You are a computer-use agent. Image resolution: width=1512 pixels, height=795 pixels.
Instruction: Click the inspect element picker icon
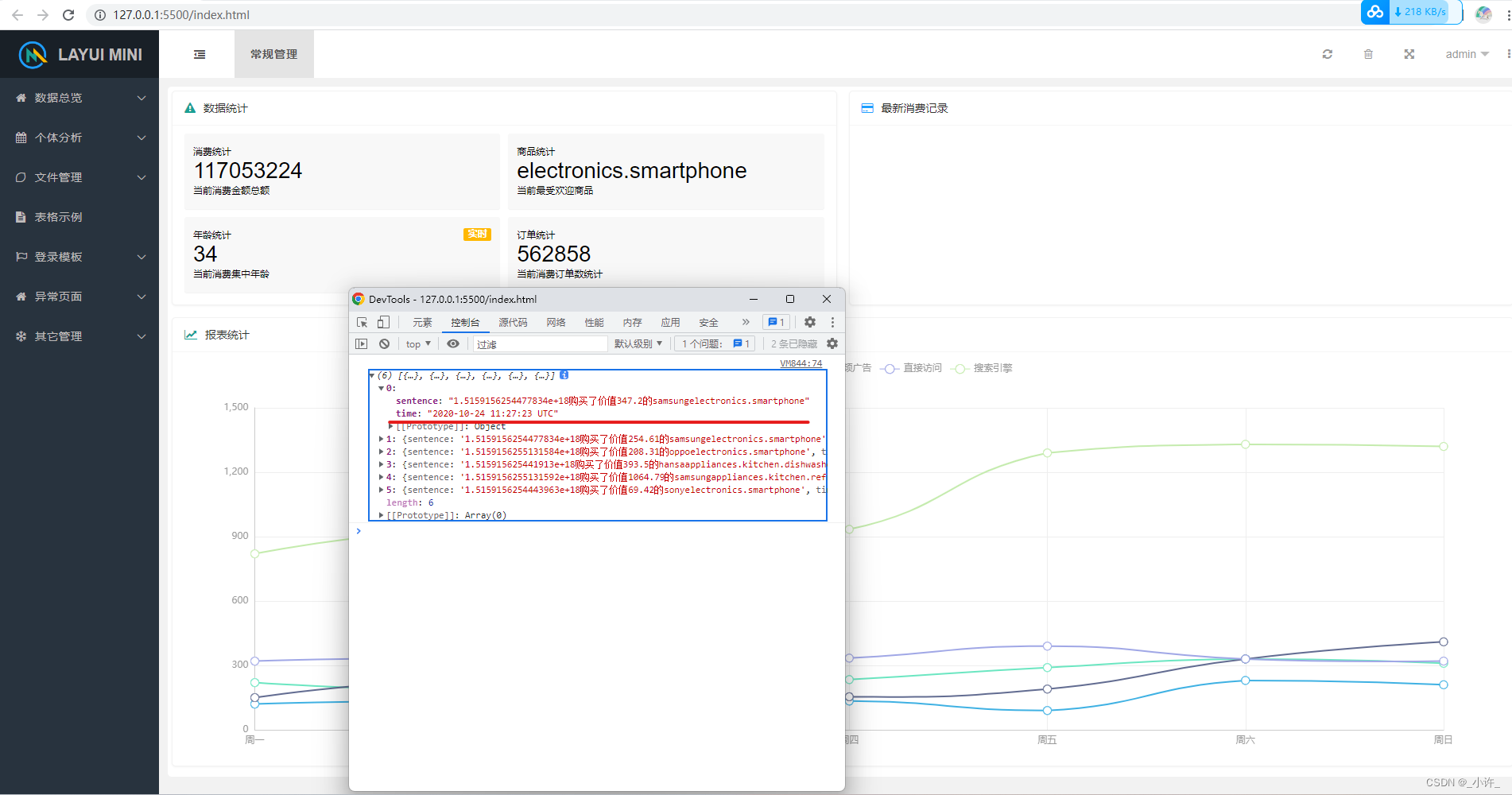point(362,322)
